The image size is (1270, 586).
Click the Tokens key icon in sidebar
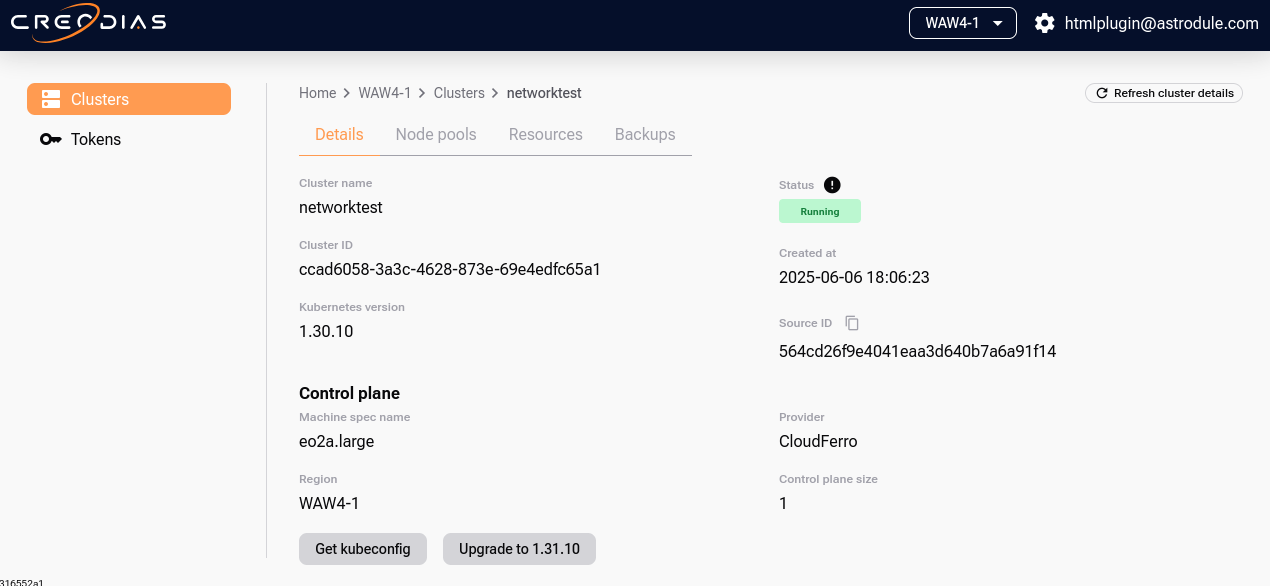point(50,139)
